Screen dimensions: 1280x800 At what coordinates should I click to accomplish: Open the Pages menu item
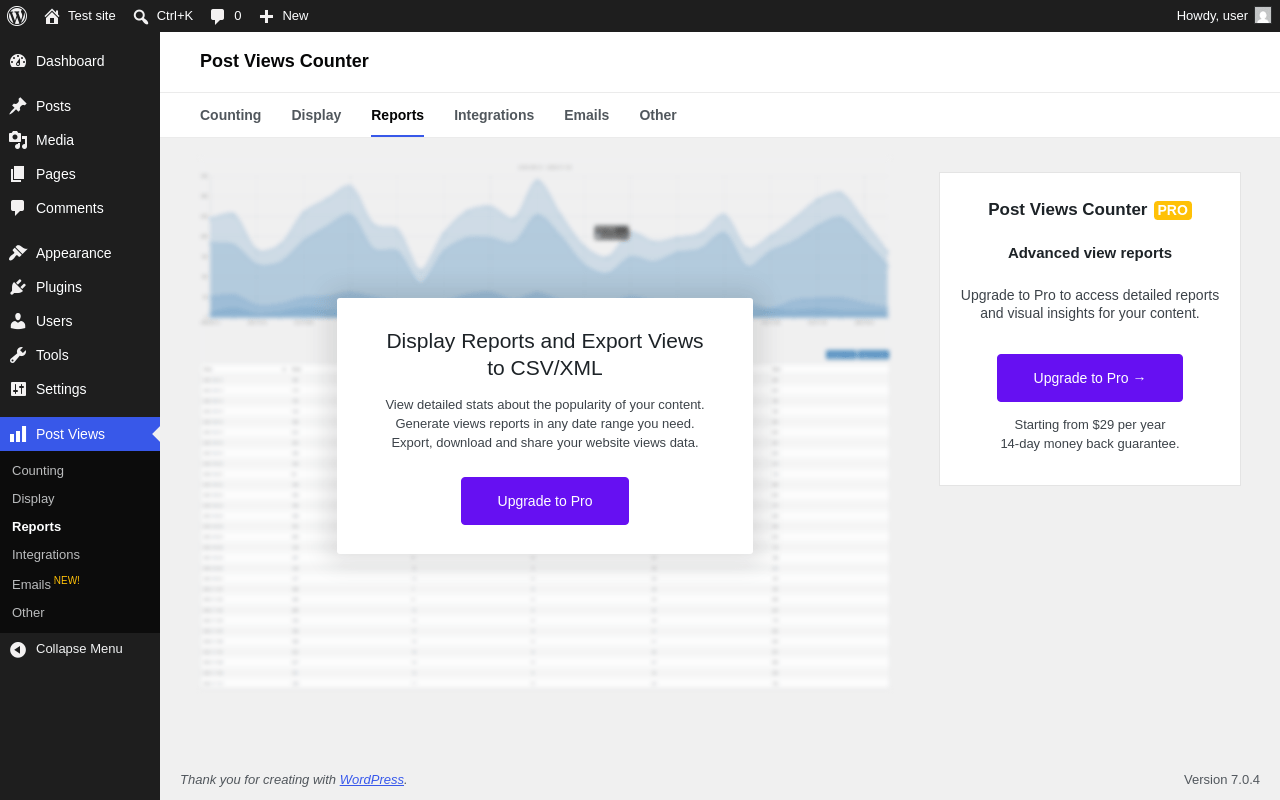coord(80,174)
